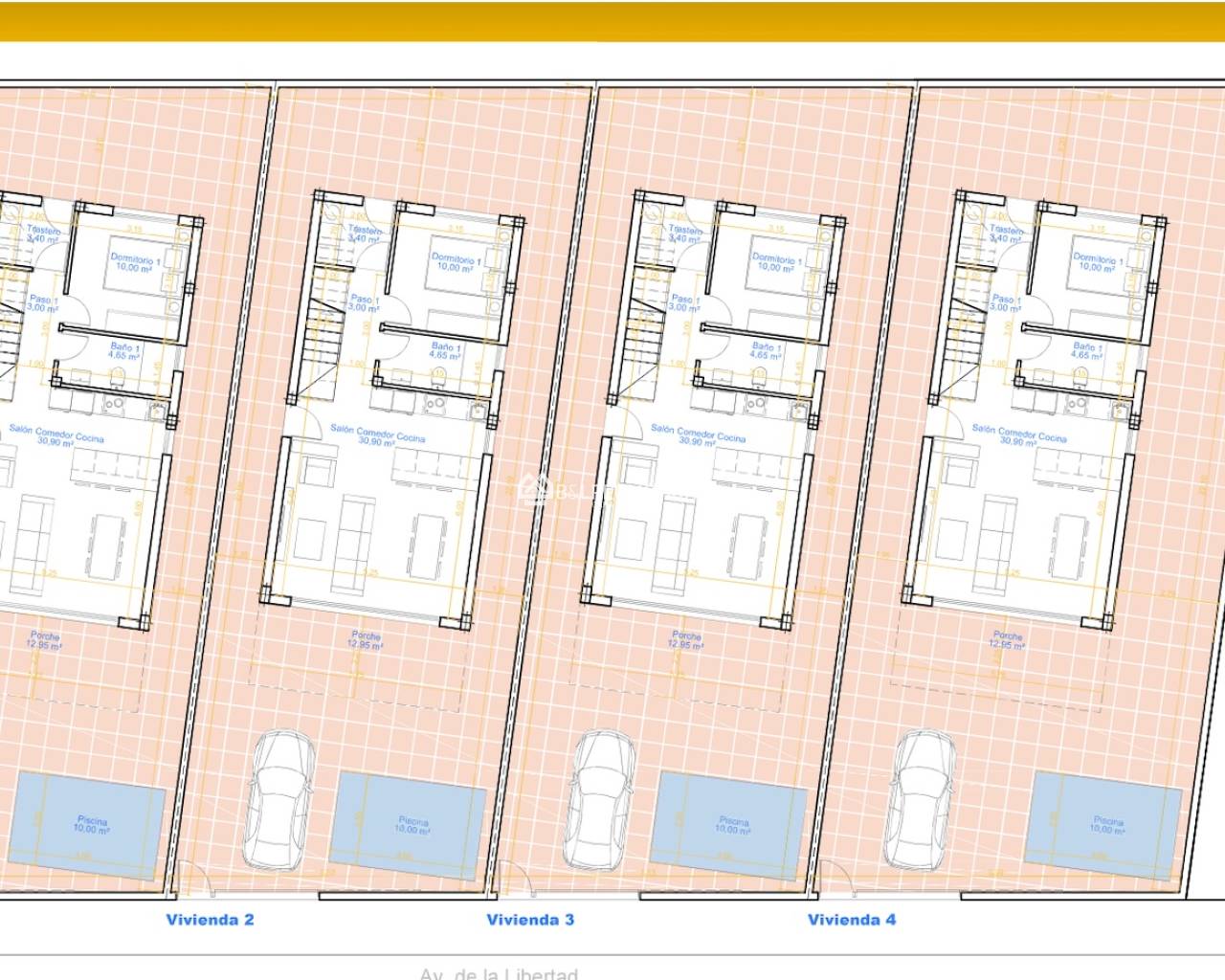Click the Vivienda 3 label

pos(530,920)
